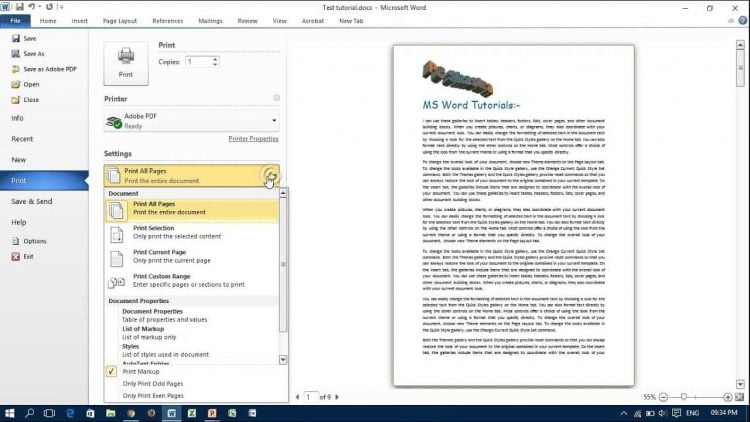The image size is (750, 422).
Task: Click dropdown list scroll up arrow
Action: [x=283, y=193]
